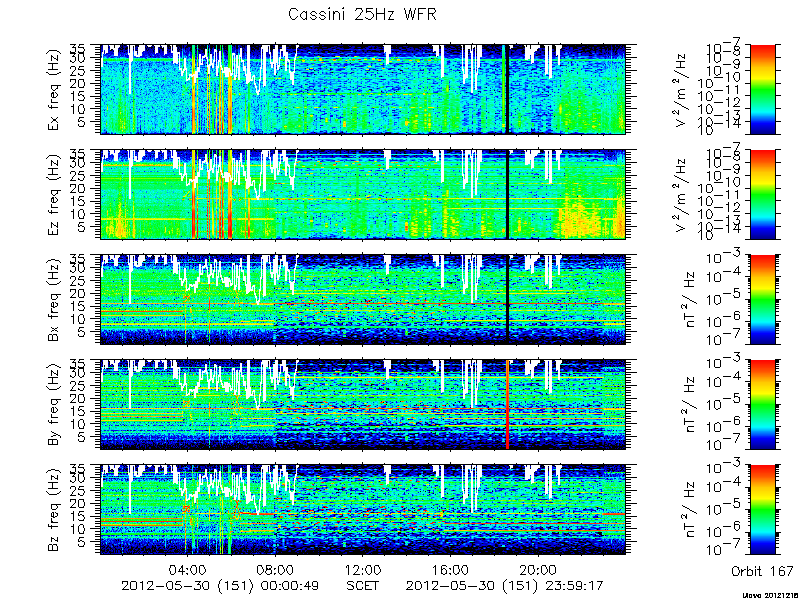The width and height of the screenshot is (800, 600).
Task: Click the 16:00 time tick label
Action: click(450, 569)
